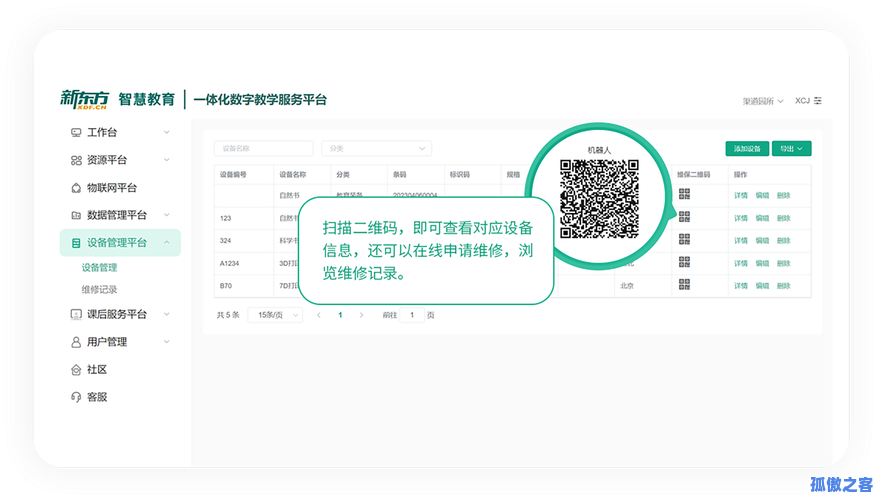Click 删除 link for device 123
Viewport: 878px width, 500px height.
click(783, 218)
